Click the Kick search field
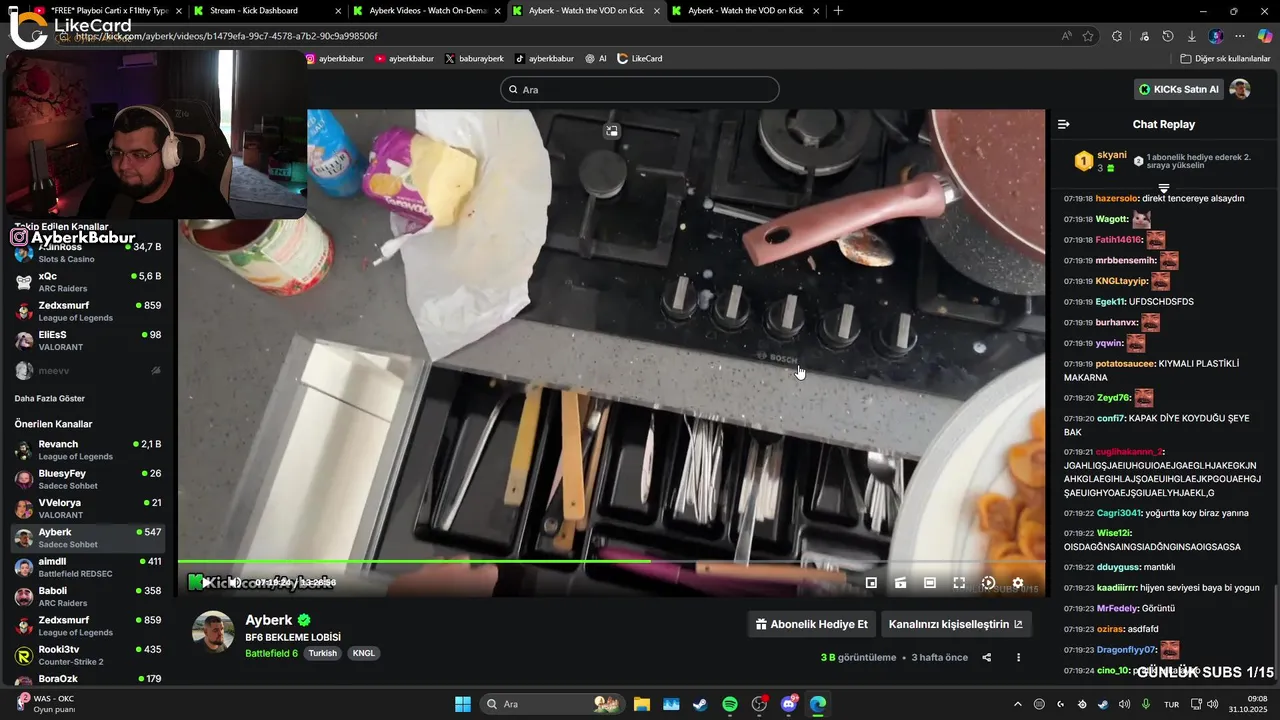This screenshot has height=720, width=1280. (639, 89)
